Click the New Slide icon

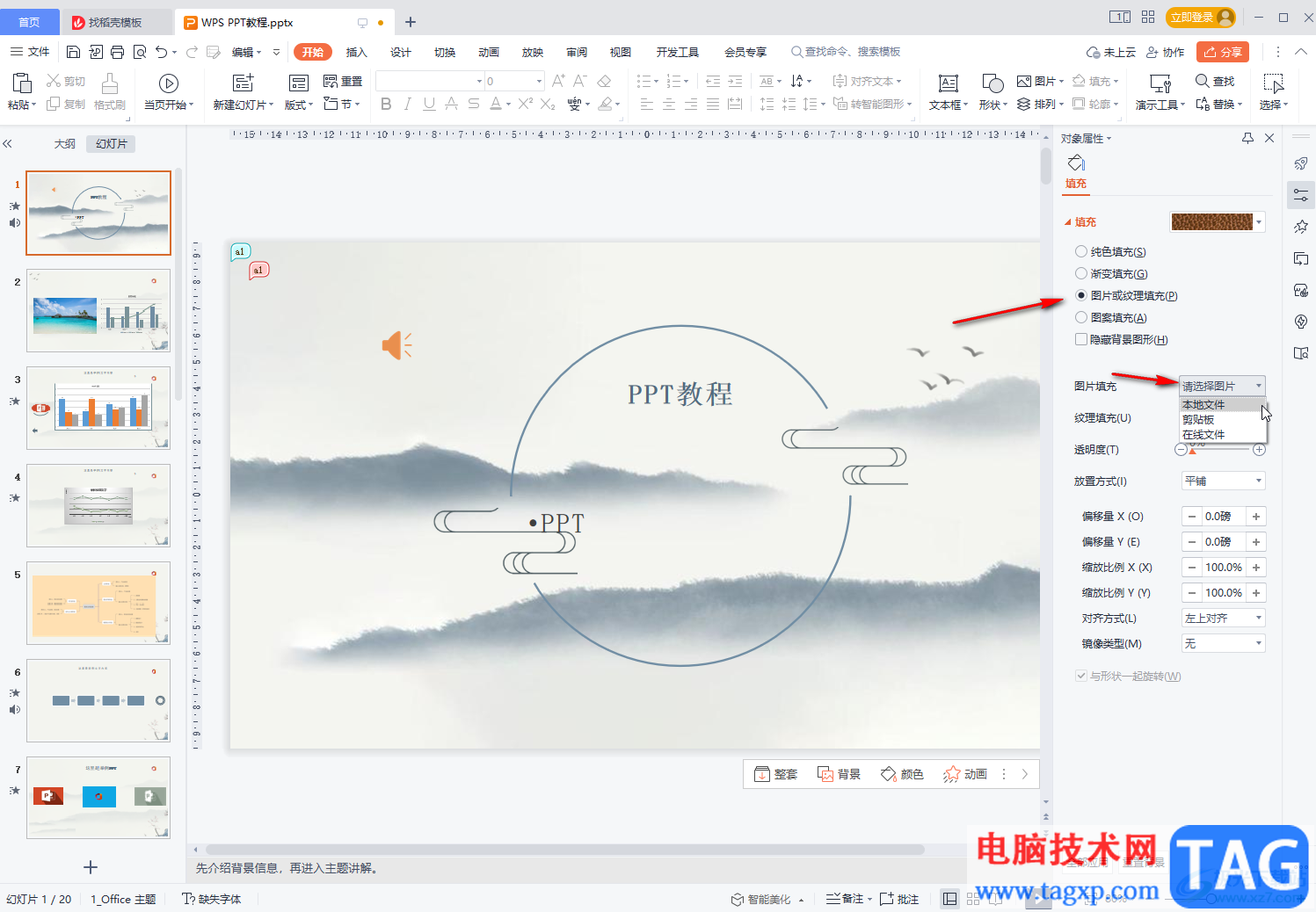(243, 83)
